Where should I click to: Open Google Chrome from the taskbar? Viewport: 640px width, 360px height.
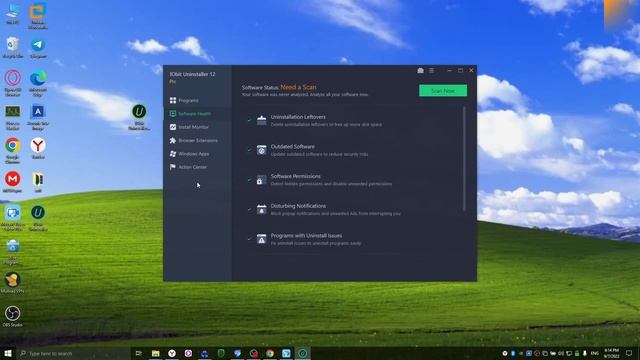tap(270, 353)
